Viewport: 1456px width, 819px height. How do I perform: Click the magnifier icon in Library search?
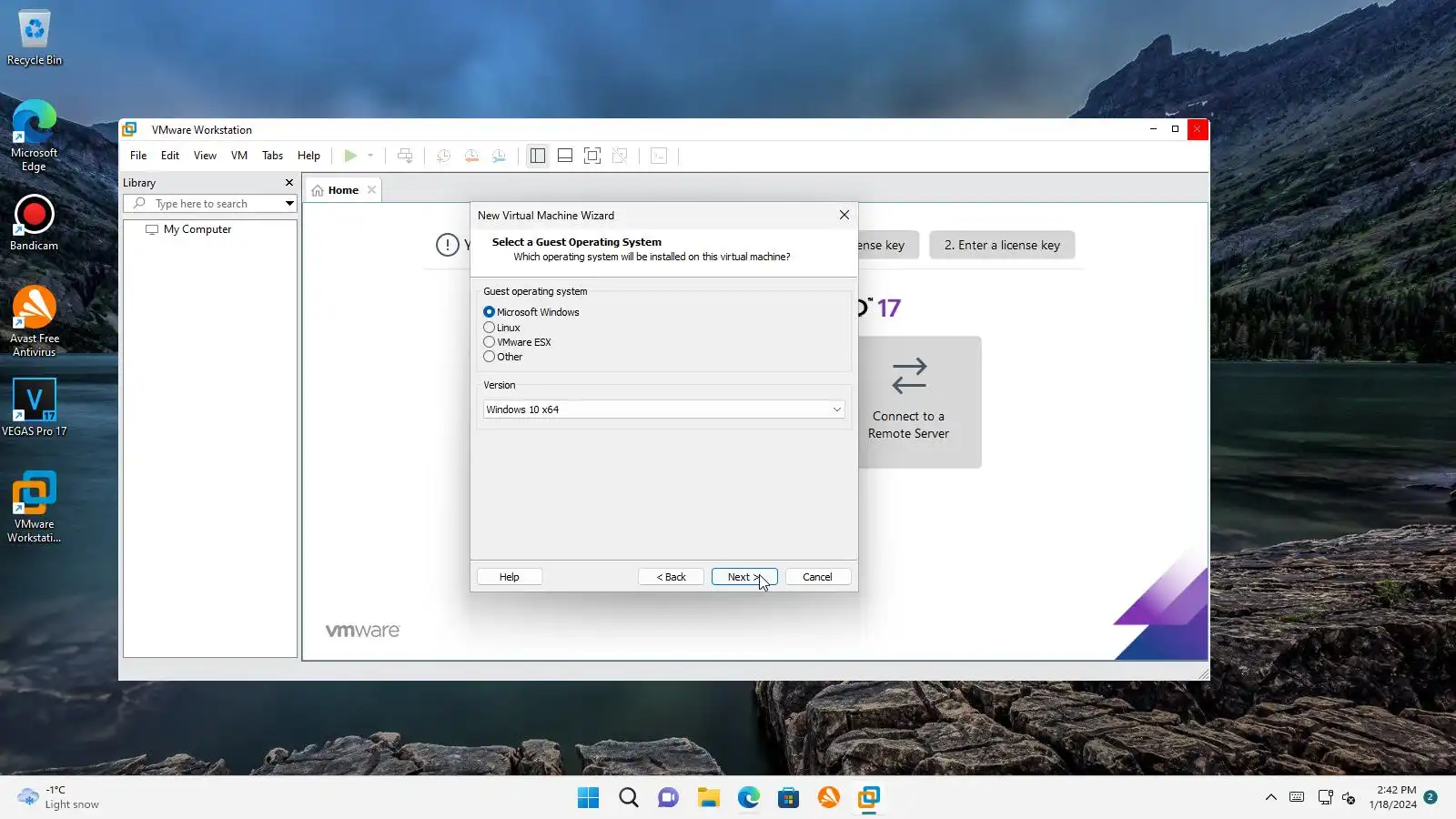[139, 204]
